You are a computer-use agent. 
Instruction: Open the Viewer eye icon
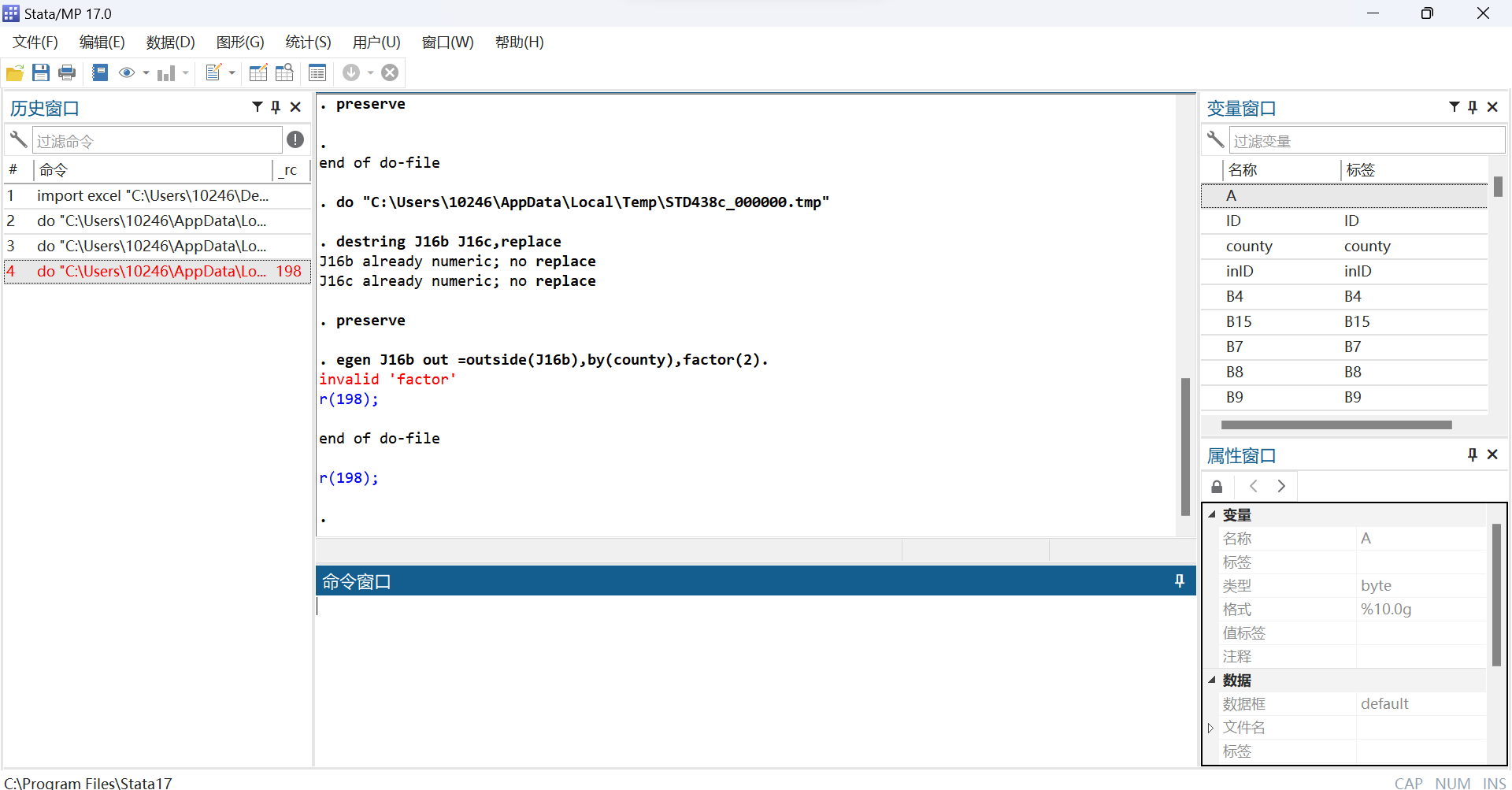tap(126, 73)
